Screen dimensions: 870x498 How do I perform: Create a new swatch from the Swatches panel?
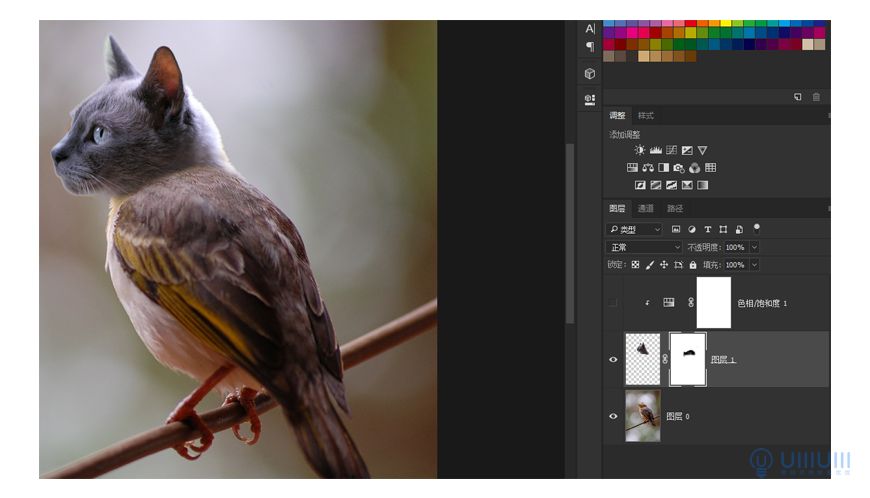(798, 97)
